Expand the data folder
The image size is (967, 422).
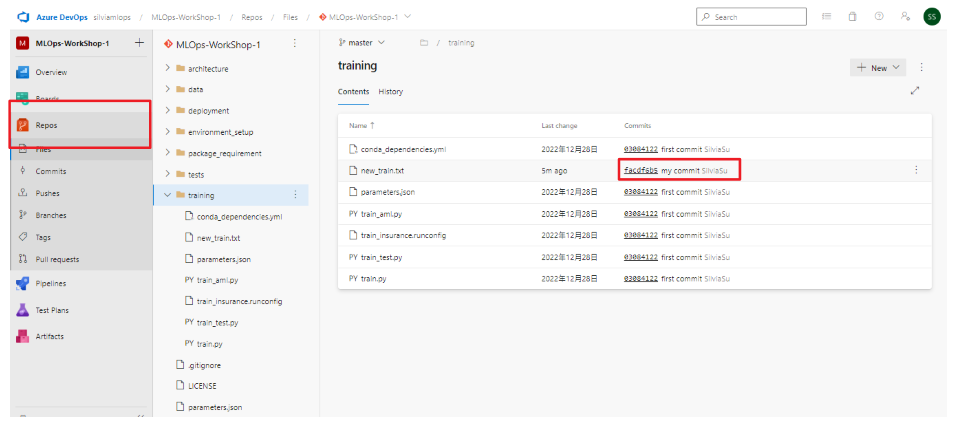tap(167, 89)
